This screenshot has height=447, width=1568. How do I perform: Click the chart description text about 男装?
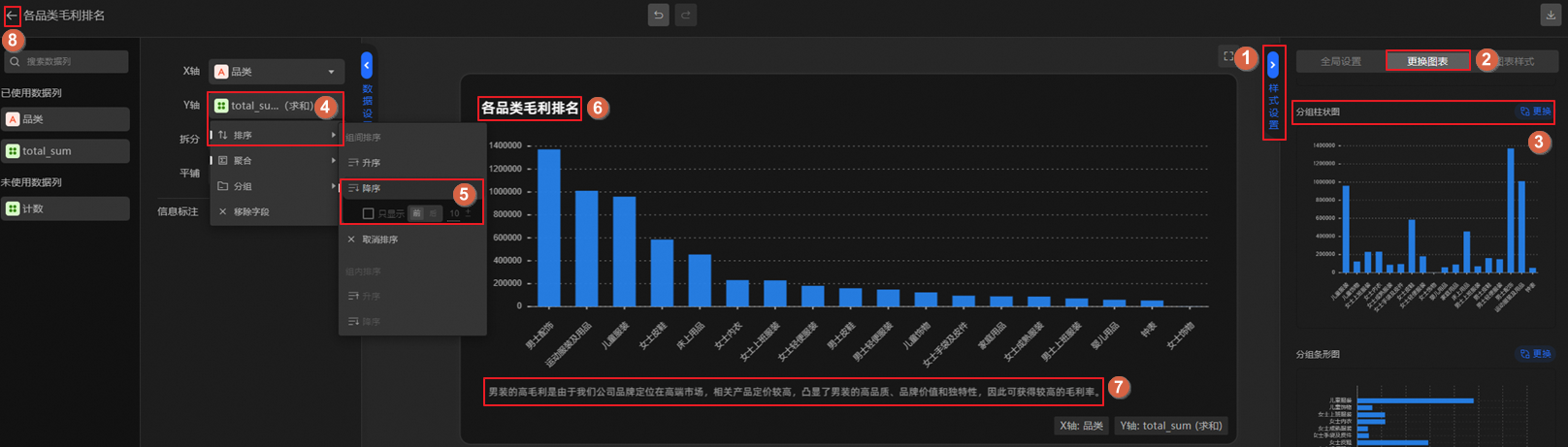tap(794, 392)
